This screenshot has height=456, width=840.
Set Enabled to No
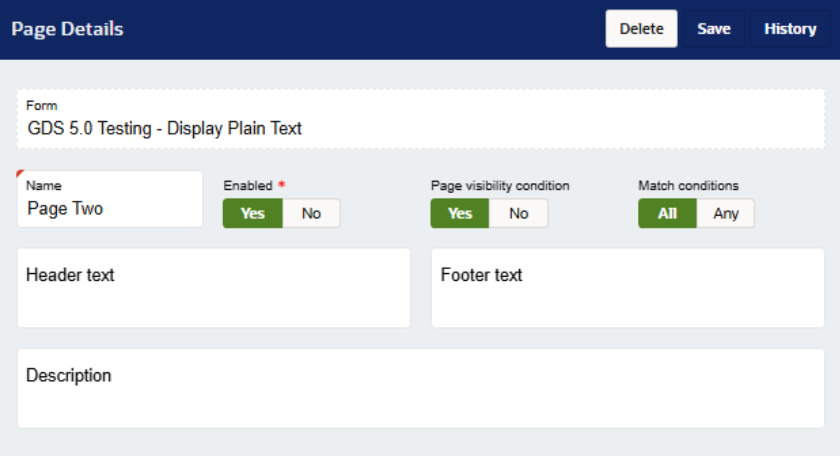coord(311,213)
